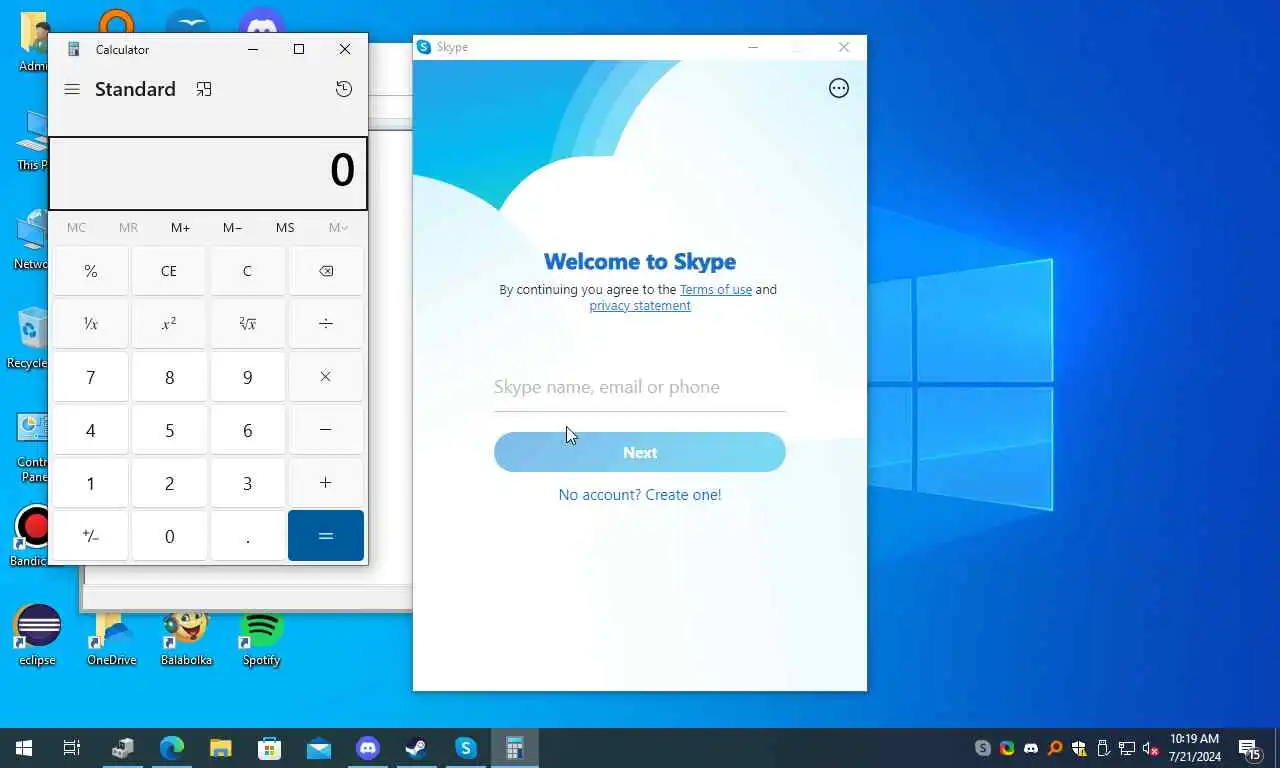Click the Calculator icon on the taskbar
Screen dimensions: 1280x768
pos(514,748)
